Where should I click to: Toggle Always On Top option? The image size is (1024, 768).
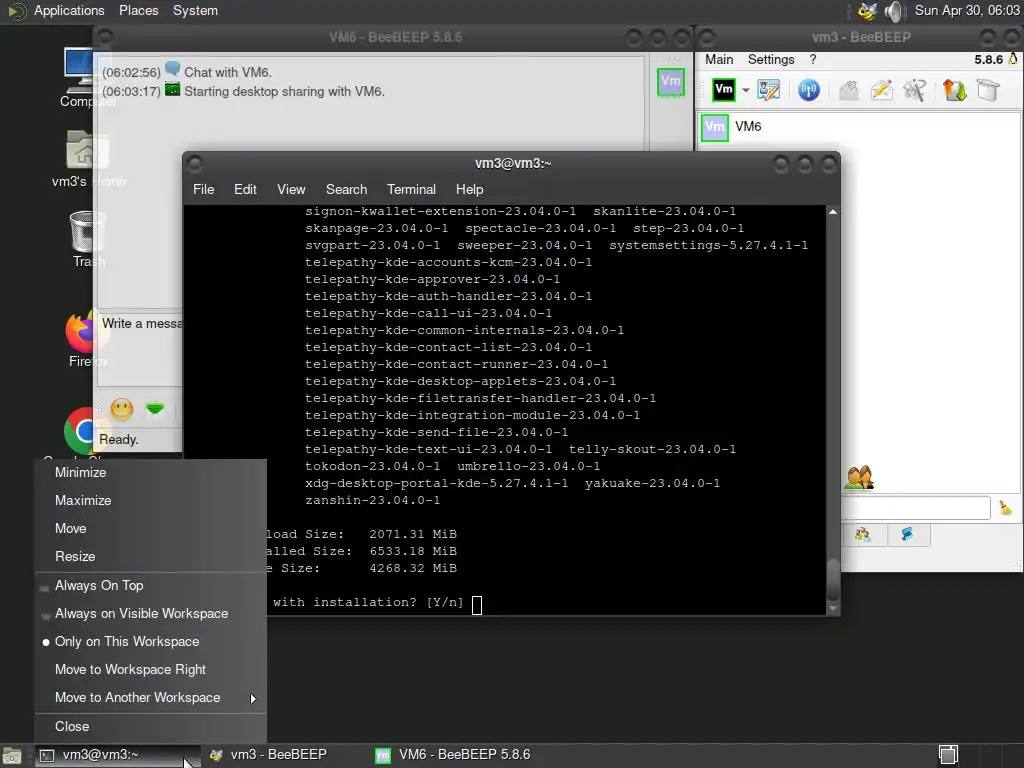(x=150, y=586)
